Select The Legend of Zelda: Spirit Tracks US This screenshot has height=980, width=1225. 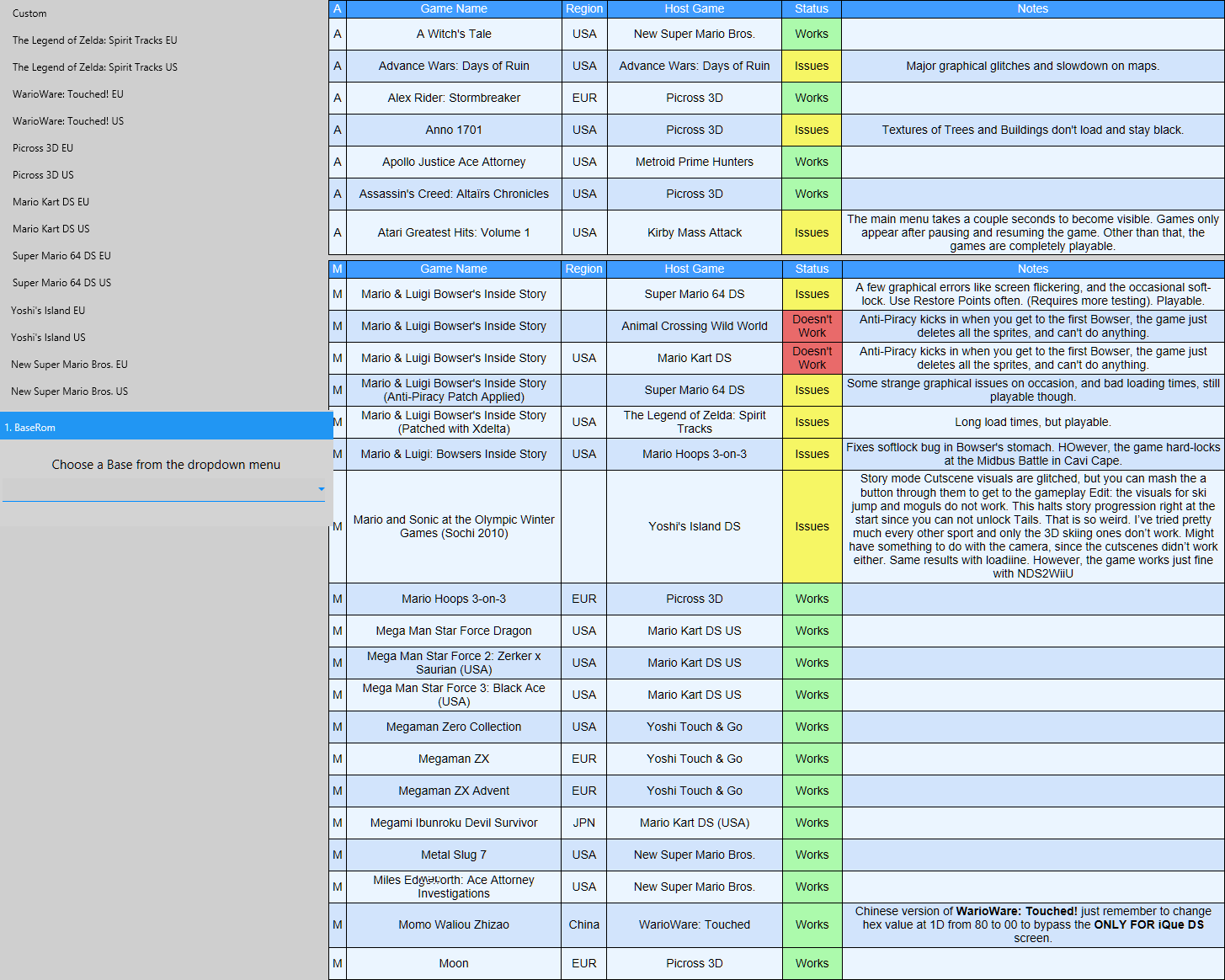click(x=95, y=67)
